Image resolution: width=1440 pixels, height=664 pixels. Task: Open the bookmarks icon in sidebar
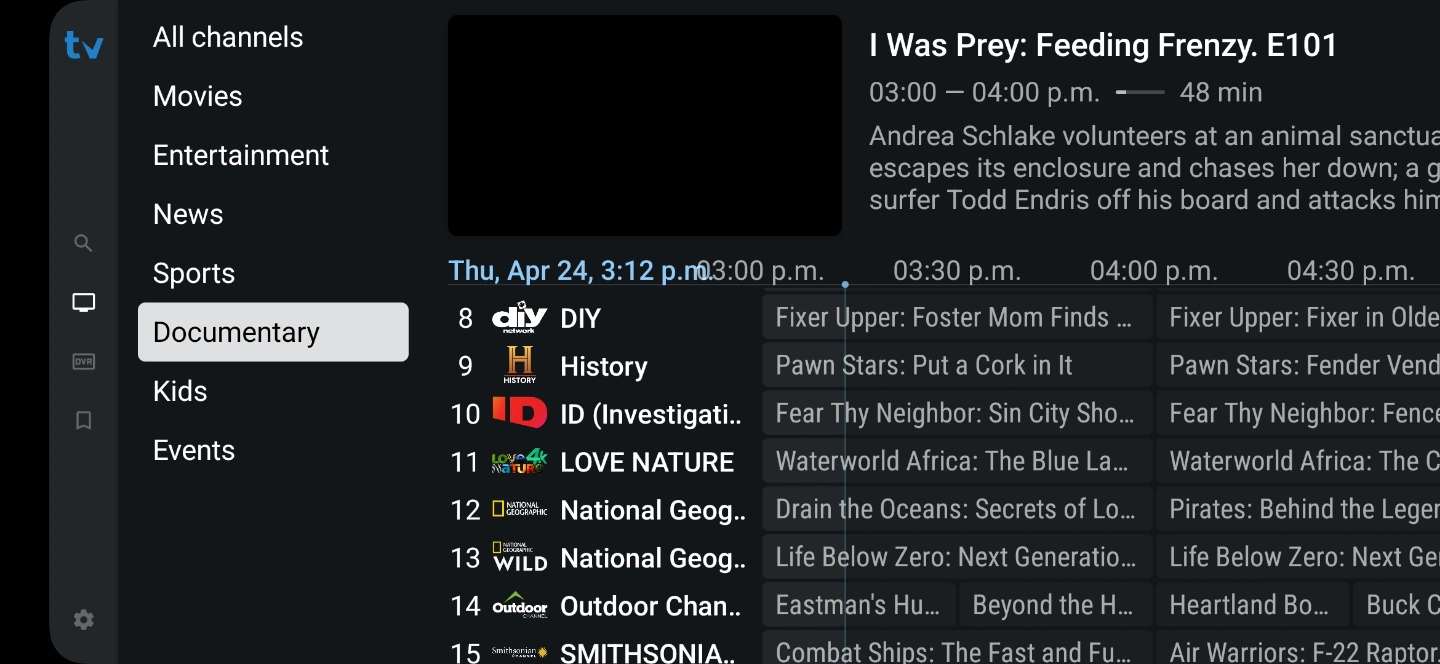pyautogui.click(x=84, y=420)
